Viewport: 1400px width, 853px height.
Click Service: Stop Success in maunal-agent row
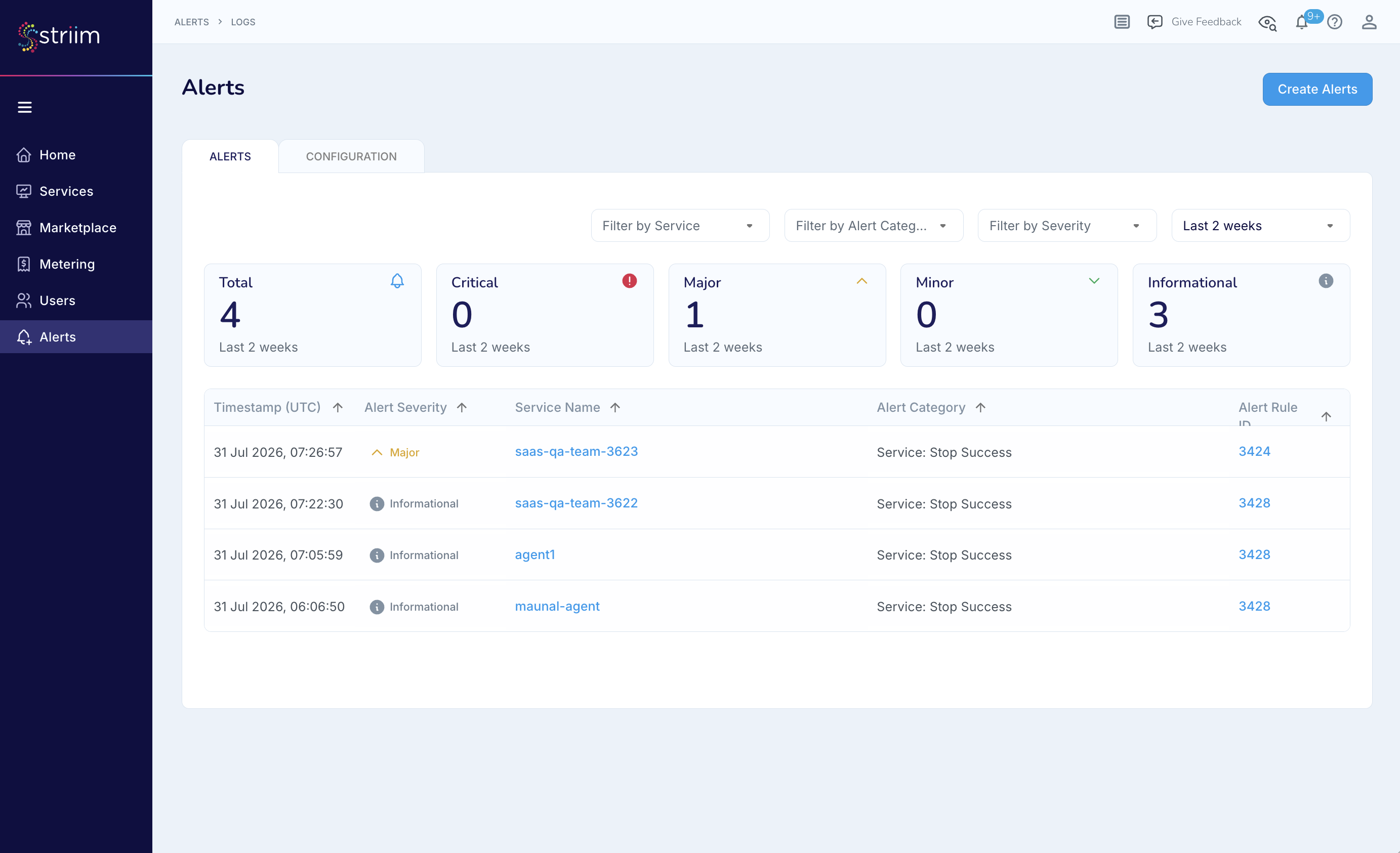click(x=944, y=607)
